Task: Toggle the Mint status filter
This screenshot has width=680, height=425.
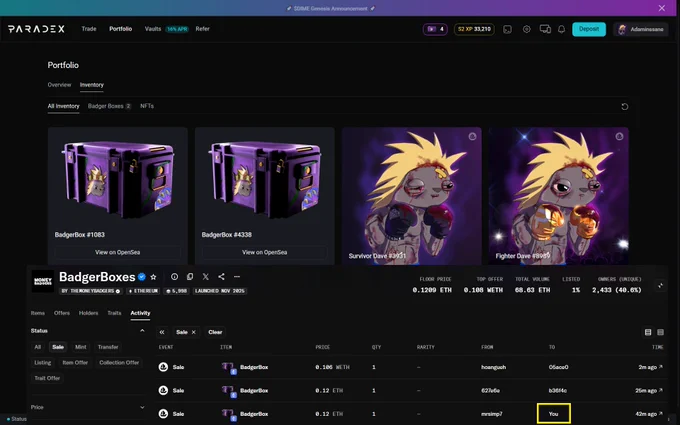Action: click(81, 347)
